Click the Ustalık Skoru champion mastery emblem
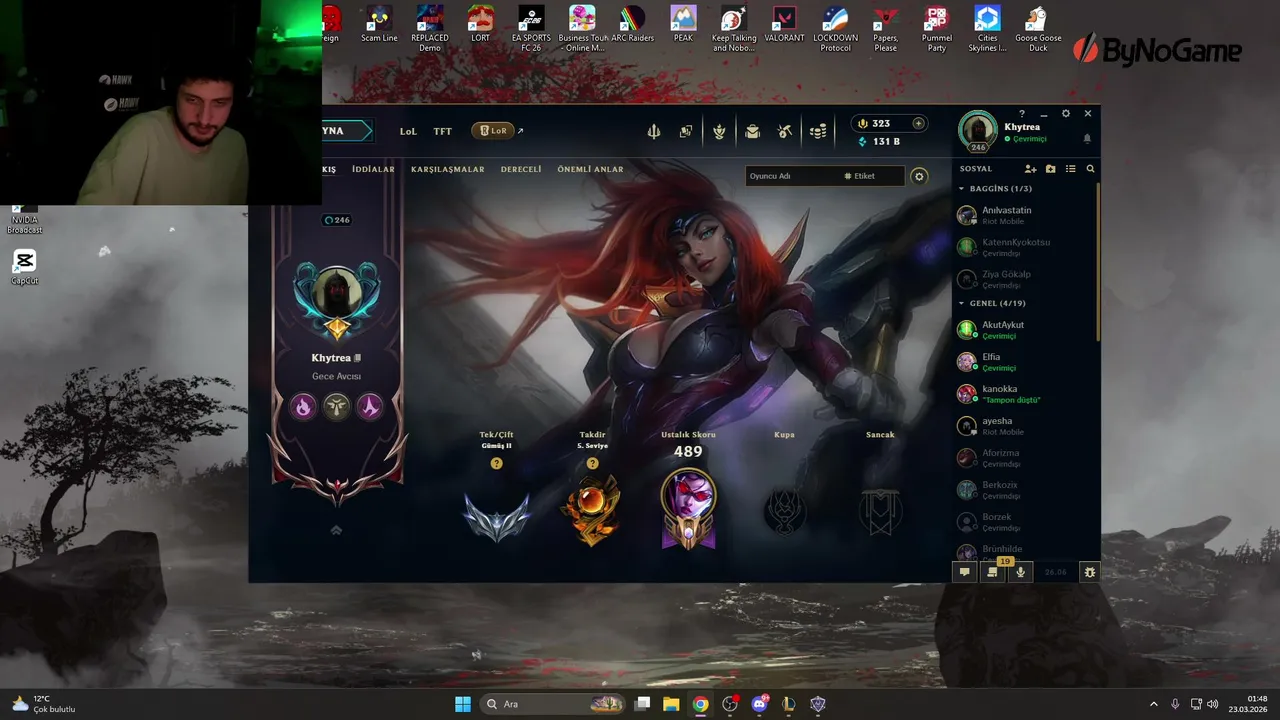Viewport: 1280px width, 720px height. (688, 509)
